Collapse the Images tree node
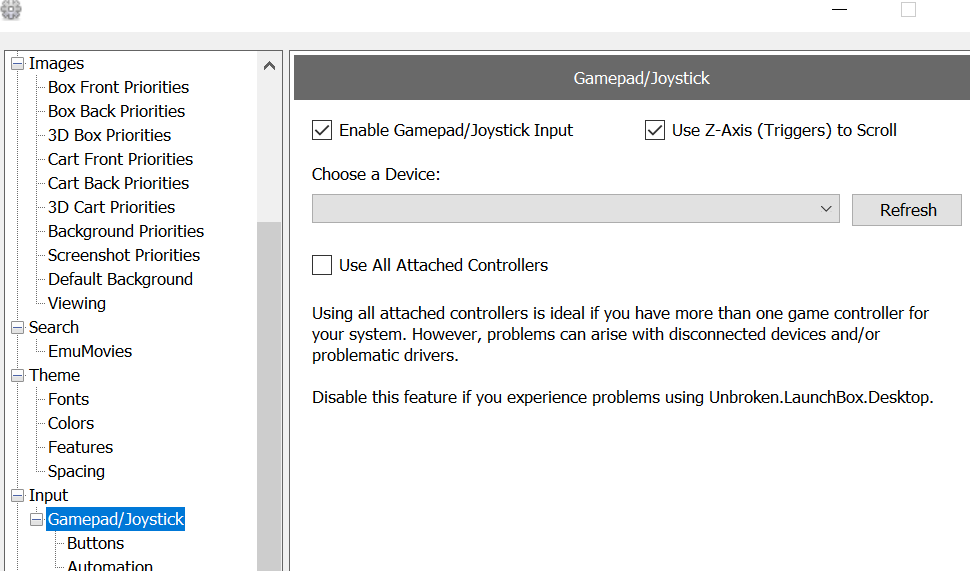970x571 pixels. (17, 64)
